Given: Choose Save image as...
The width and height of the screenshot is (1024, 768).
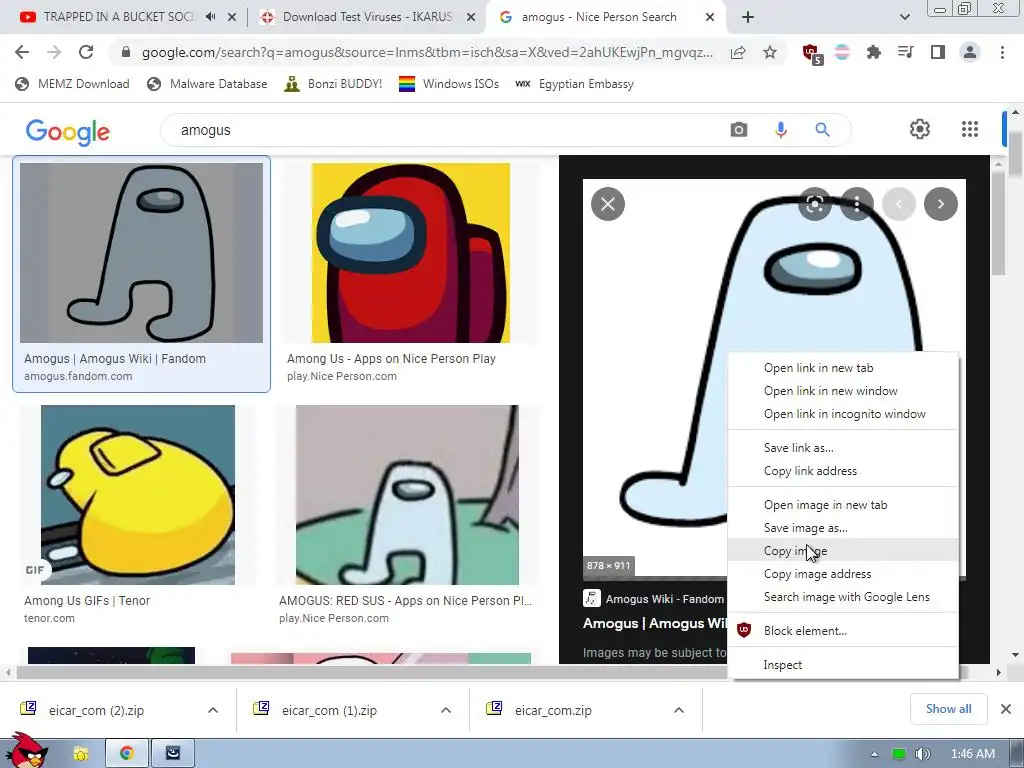Looking at the screenshot, I should click(843, 527).
